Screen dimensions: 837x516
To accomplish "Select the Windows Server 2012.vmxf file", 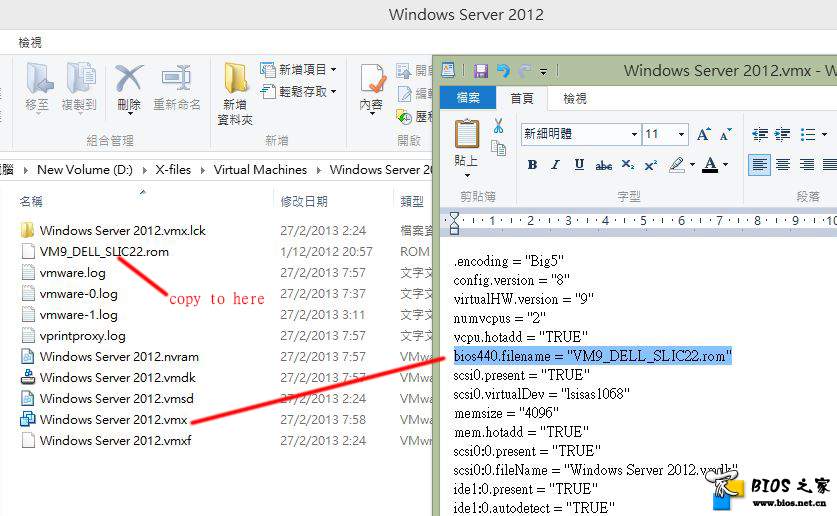I will click(106, 440).
